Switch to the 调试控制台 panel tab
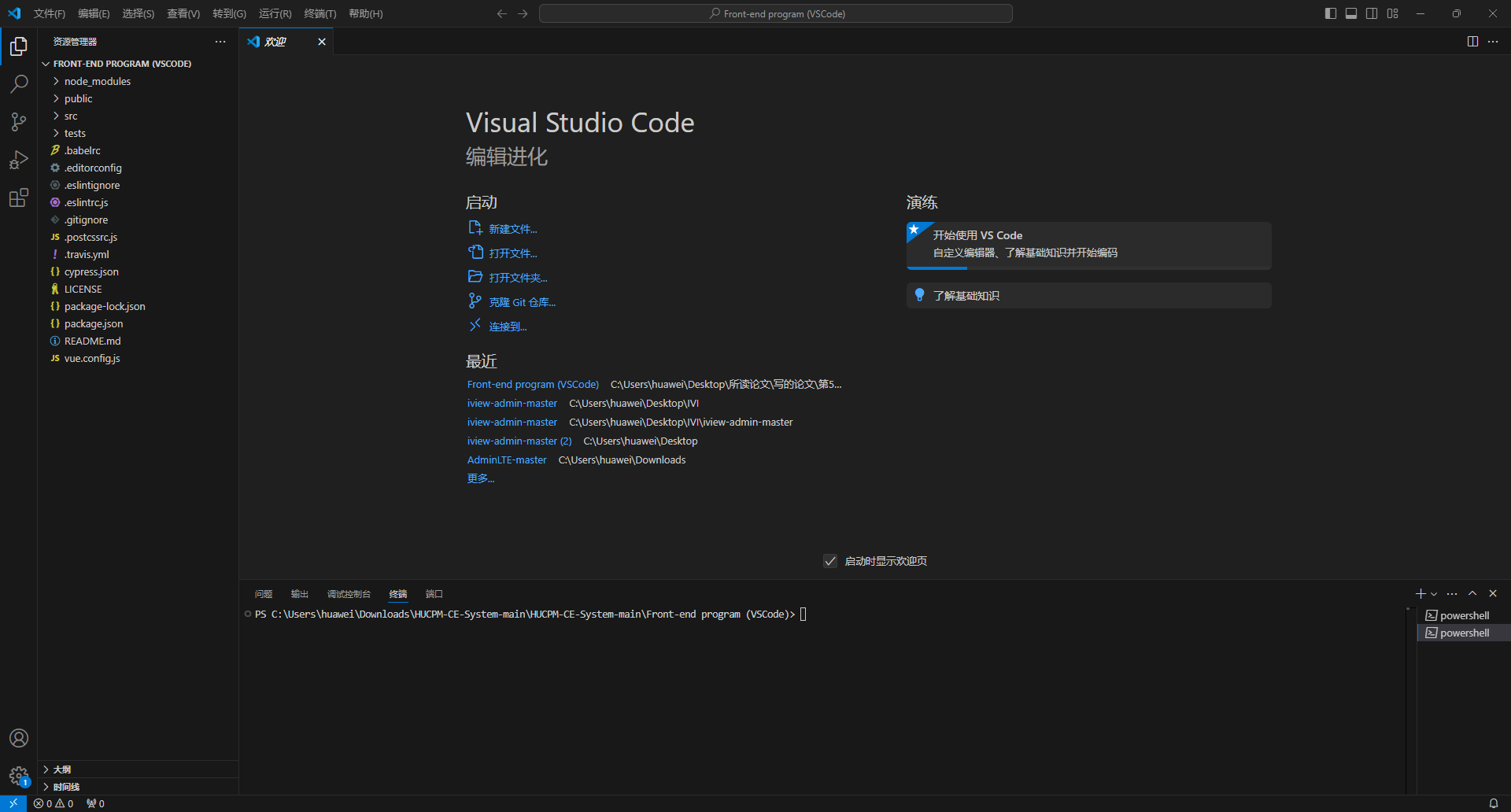The image size is (1511, 812). (349, 594)
